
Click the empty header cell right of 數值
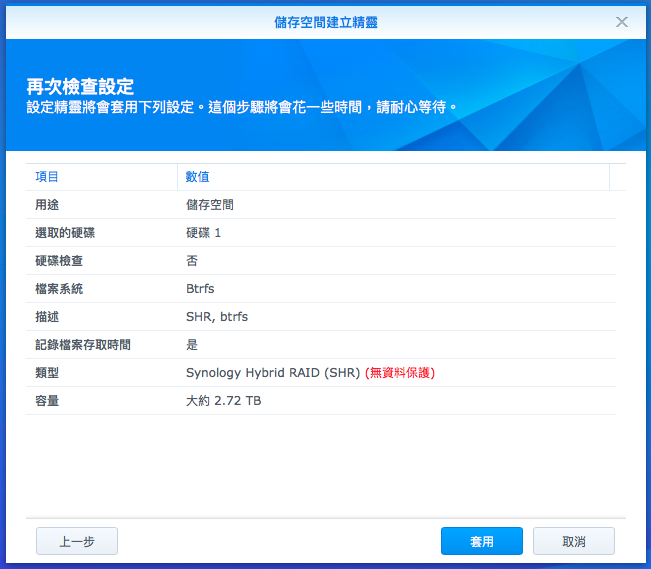617,177
